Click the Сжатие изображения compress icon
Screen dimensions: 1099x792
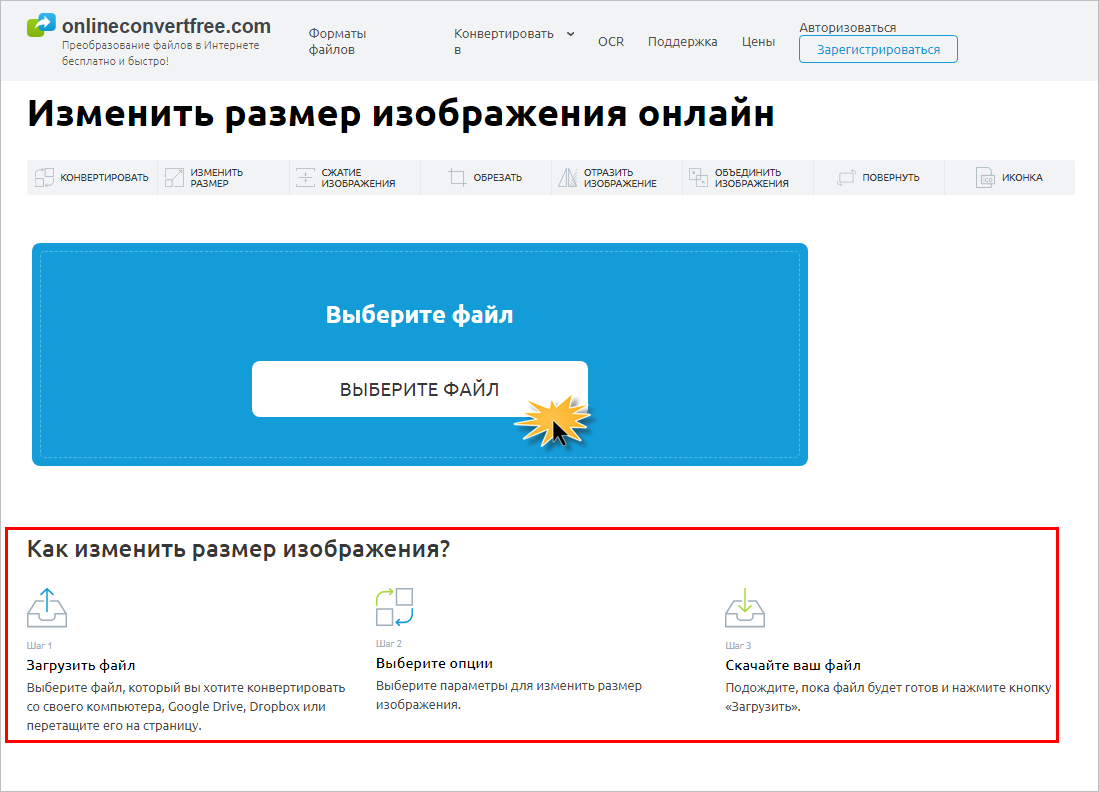coord(306,177)
